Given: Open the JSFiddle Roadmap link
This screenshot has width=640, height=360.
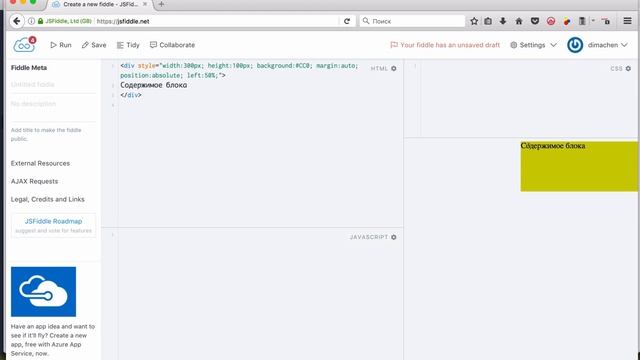Looking at the screenshot, I should [x=53, y=221].
